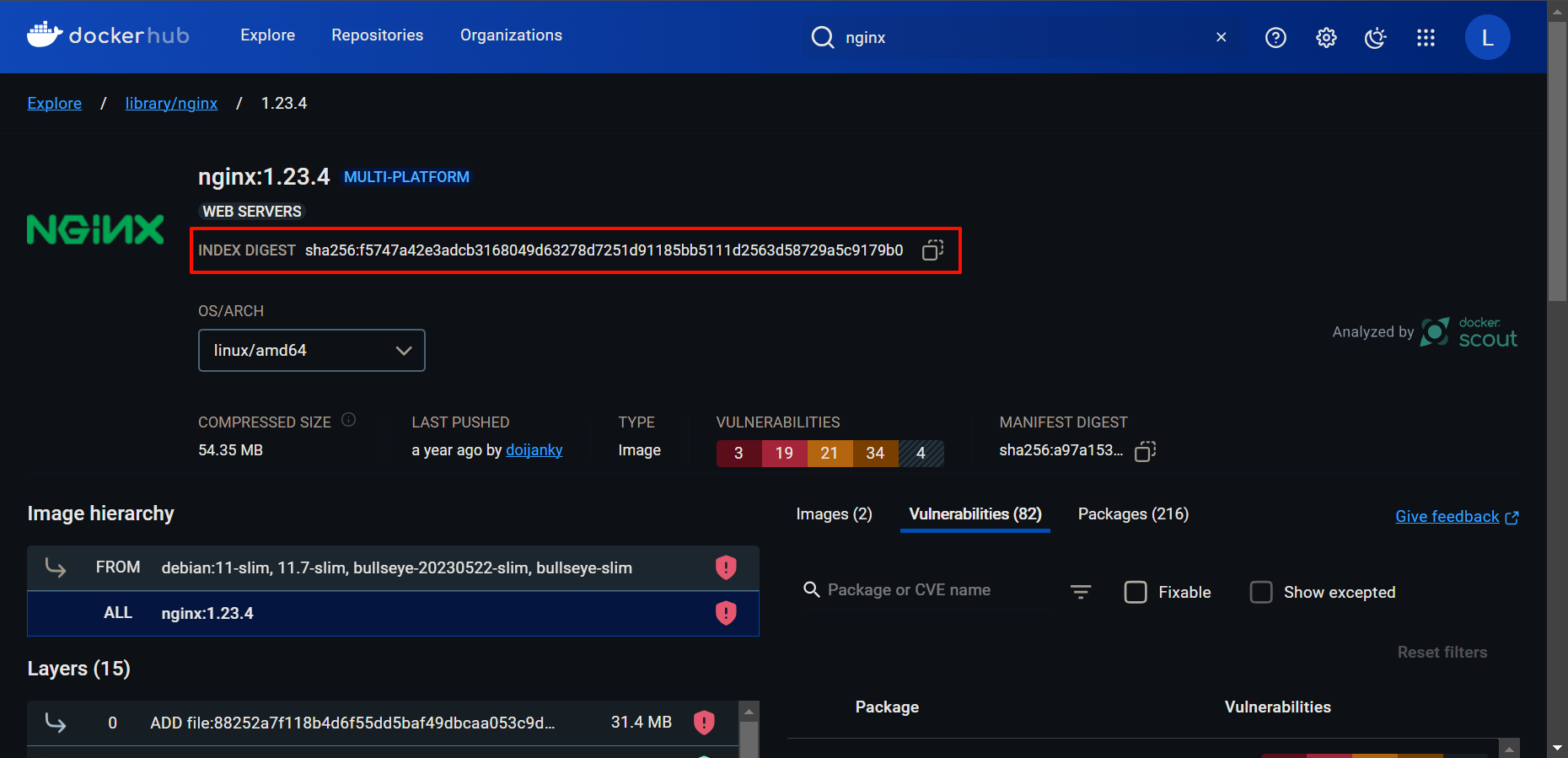Select the FROM debian:11-slim hierarchy row
This screenshot has width=1568, height=758.
(393, 567)
